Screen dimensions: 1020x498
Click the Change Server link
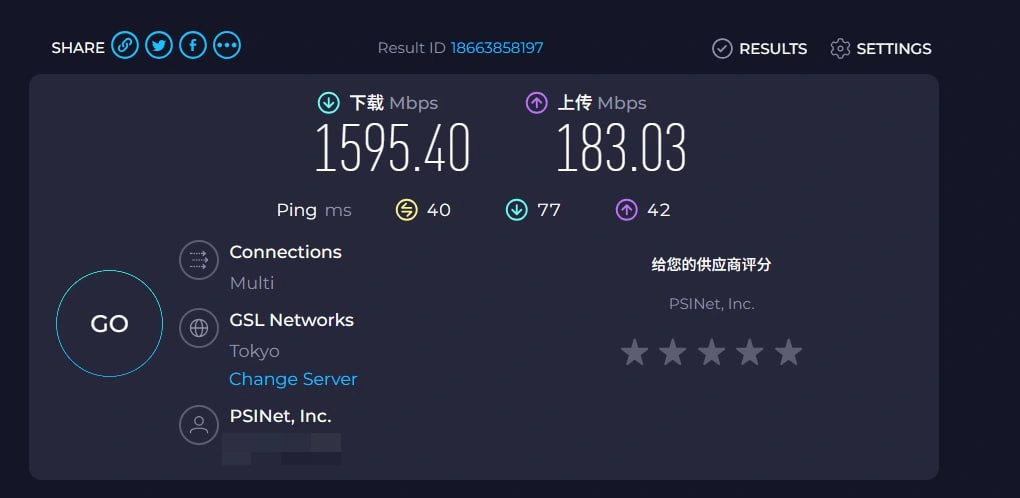click(x=293, y=379)
